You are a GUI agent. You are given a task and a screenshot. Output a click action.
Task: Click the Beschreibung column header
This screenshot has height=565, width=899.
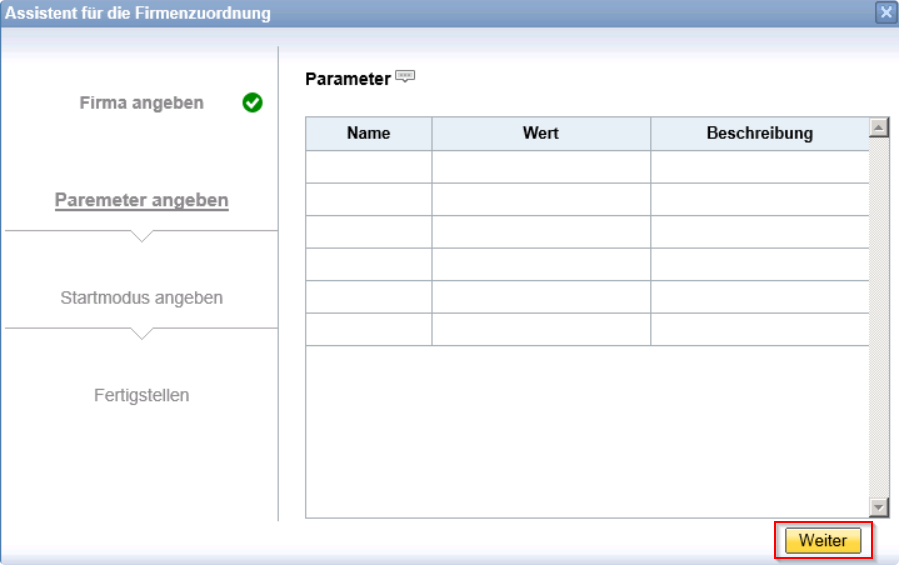760,134
